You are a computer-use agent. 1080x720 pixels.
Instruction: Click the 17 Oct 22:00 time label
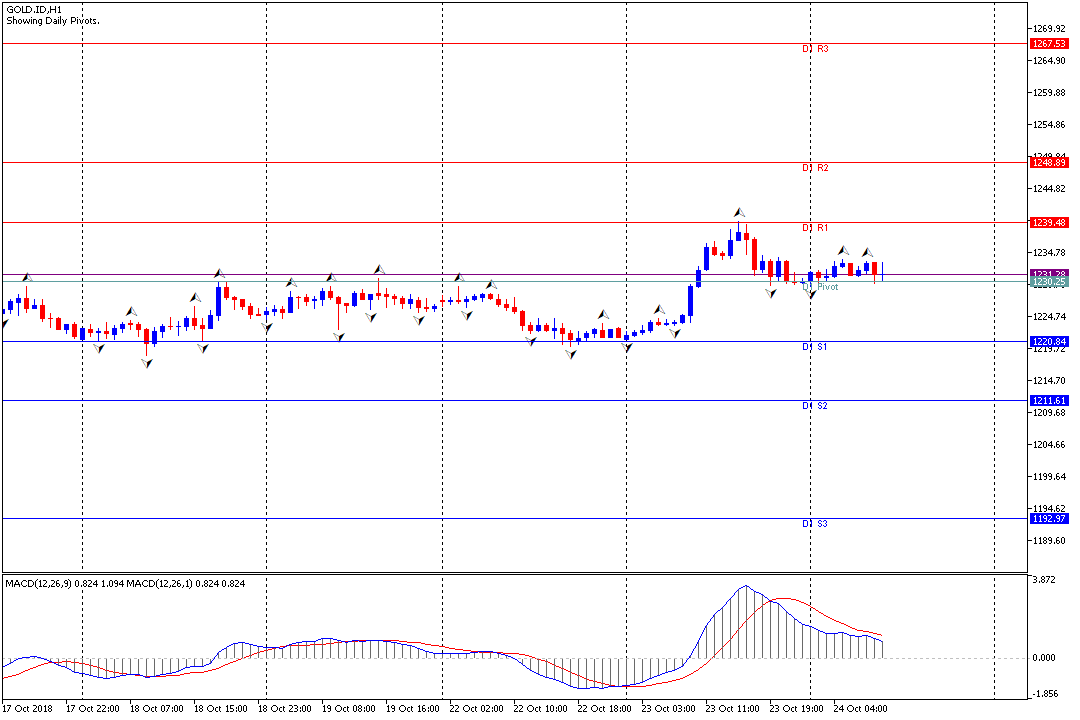[92, 709]
